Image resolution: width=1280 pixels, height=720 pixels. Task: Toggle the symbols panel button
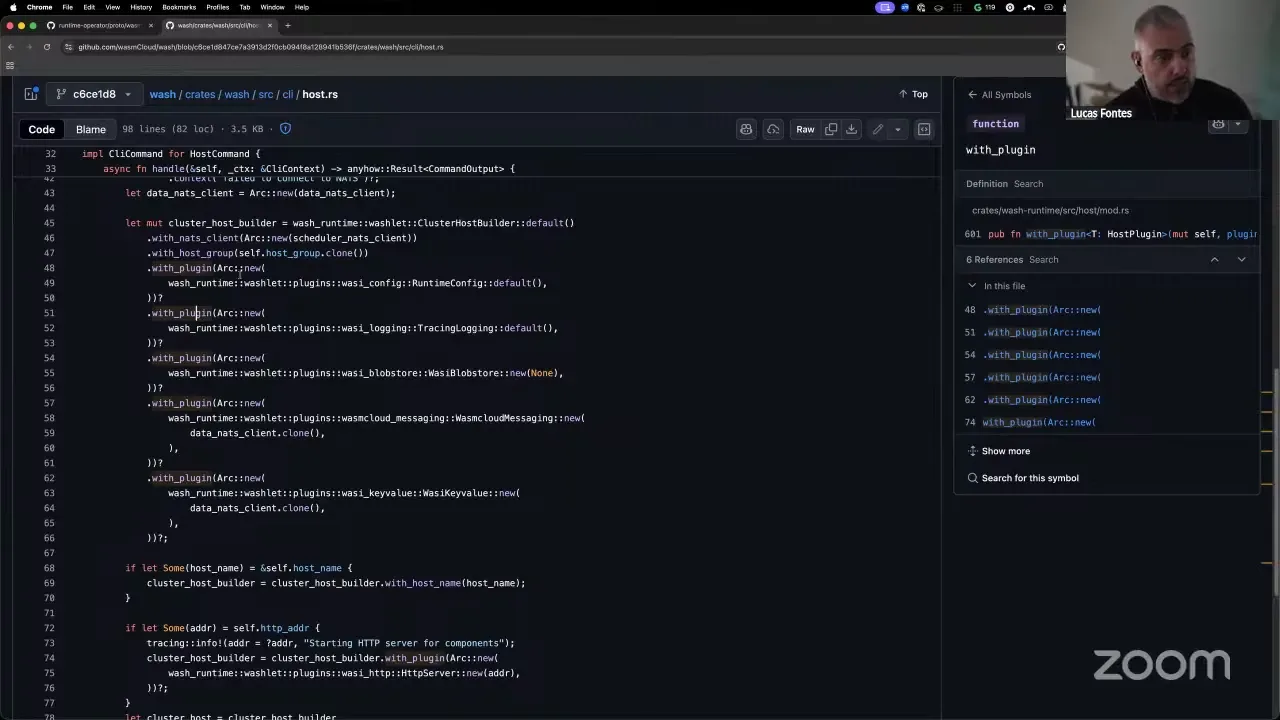pos(924,129)
